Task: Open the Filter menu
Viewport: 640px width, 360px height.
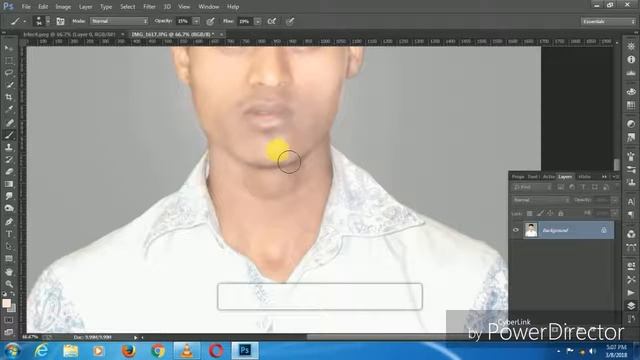Action: [x=149, y=7]
